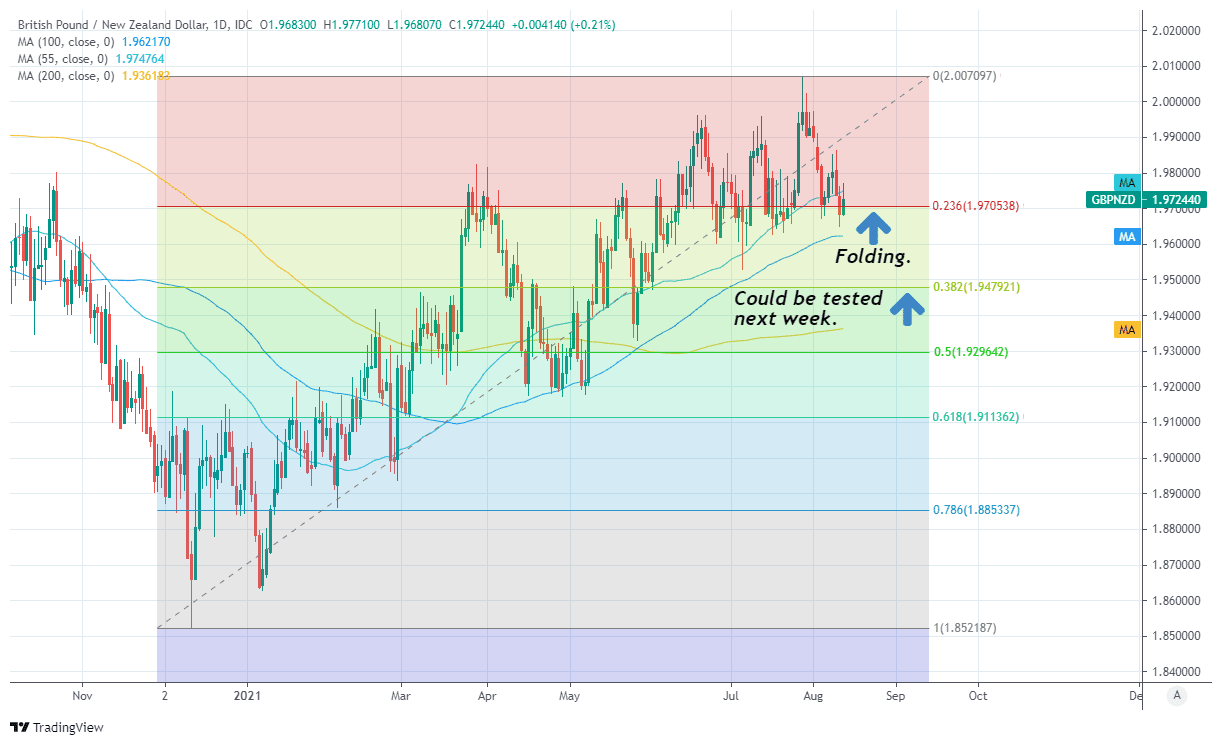The width and height of the screenshot is (1212, 752).
Task: Select the 0.5 Fibonacci level label
Action: click(x=968, y=352)
